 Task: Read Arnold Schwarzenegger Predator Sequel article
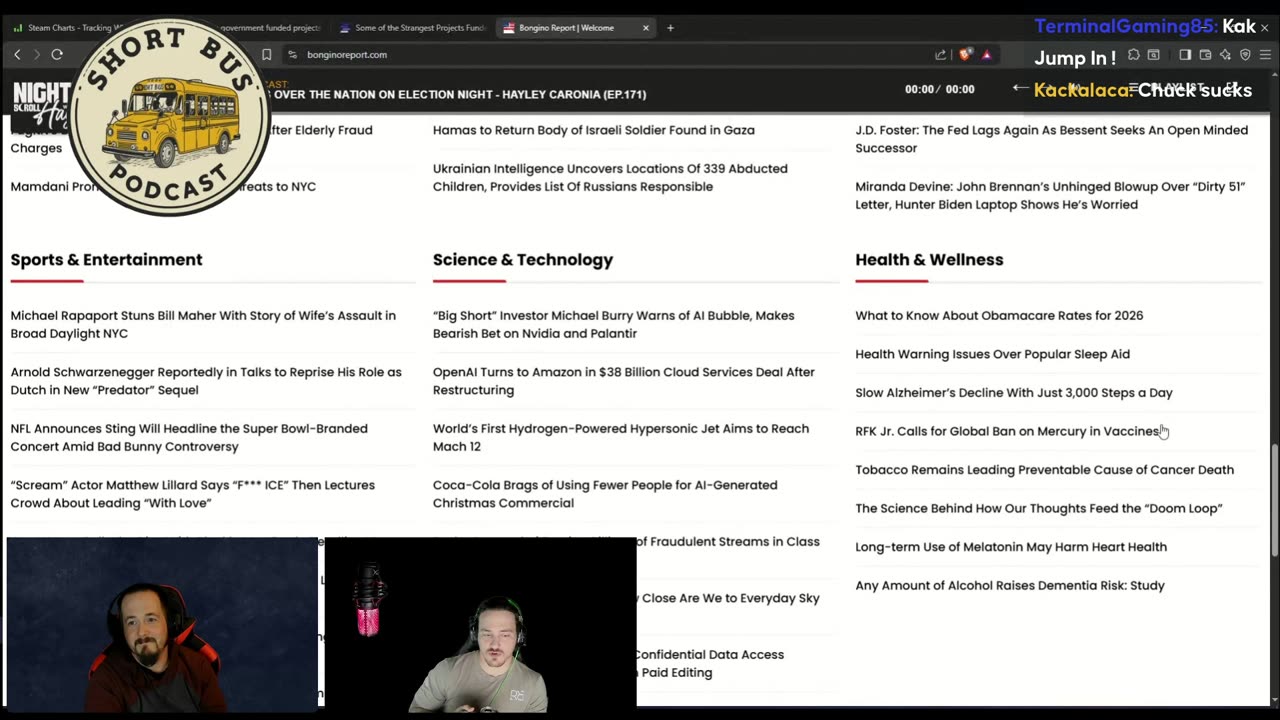pos(206,381)
